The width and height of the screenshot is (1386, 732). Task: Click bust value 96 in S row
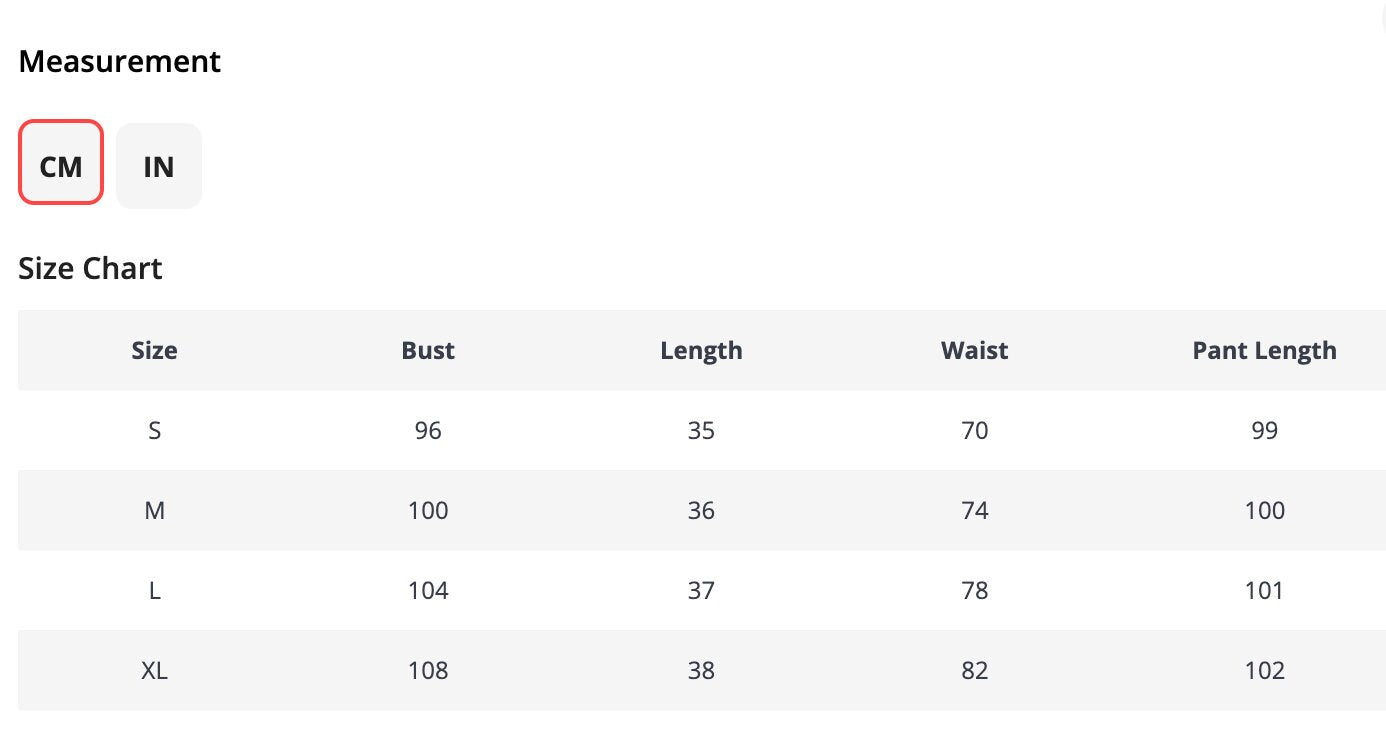click(428, 431)
